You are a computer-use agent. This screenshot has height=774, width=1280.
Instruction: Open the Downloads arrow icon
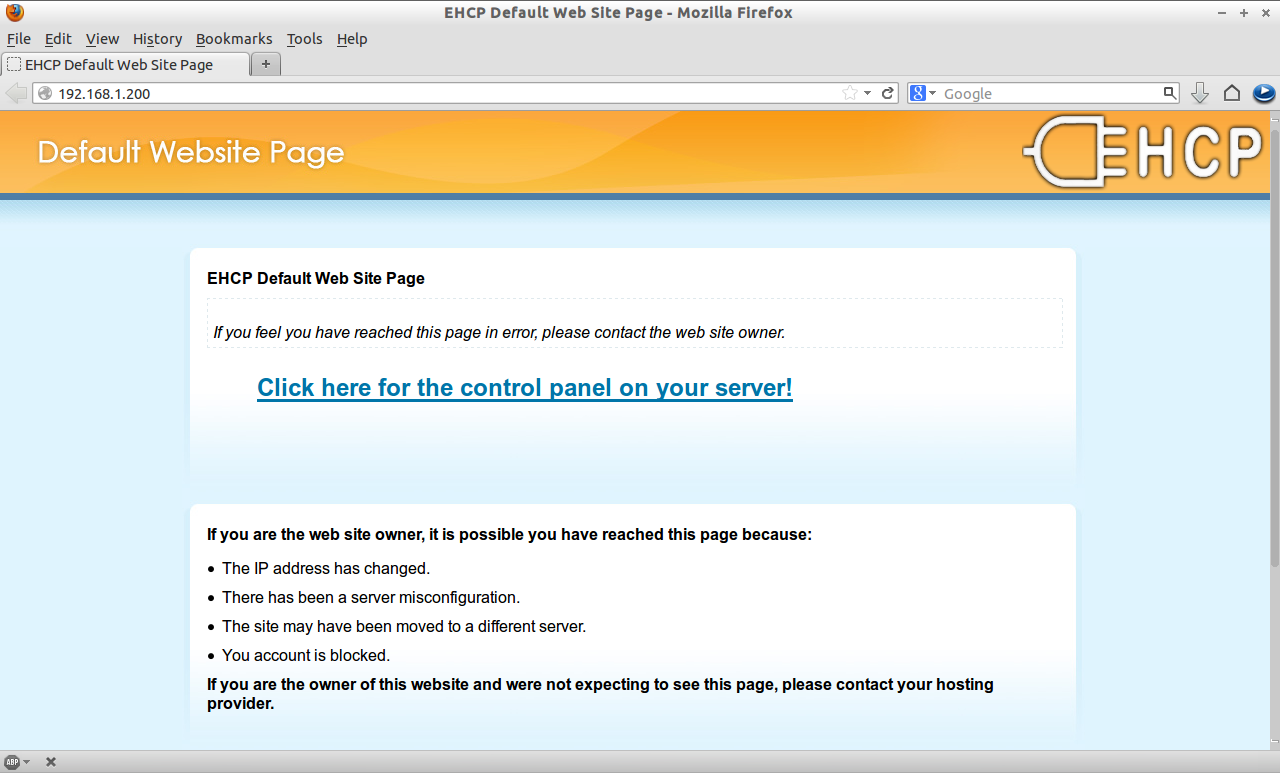(1200, 93)
